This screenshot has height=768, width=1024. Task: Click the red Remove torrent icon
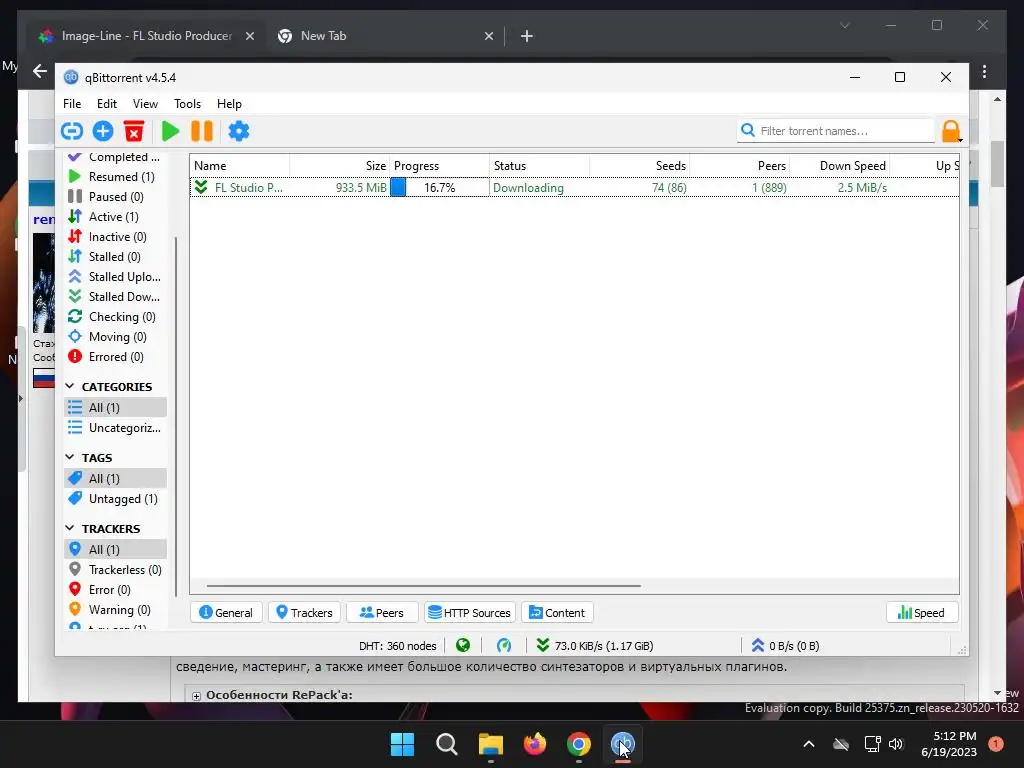(134, 131)
